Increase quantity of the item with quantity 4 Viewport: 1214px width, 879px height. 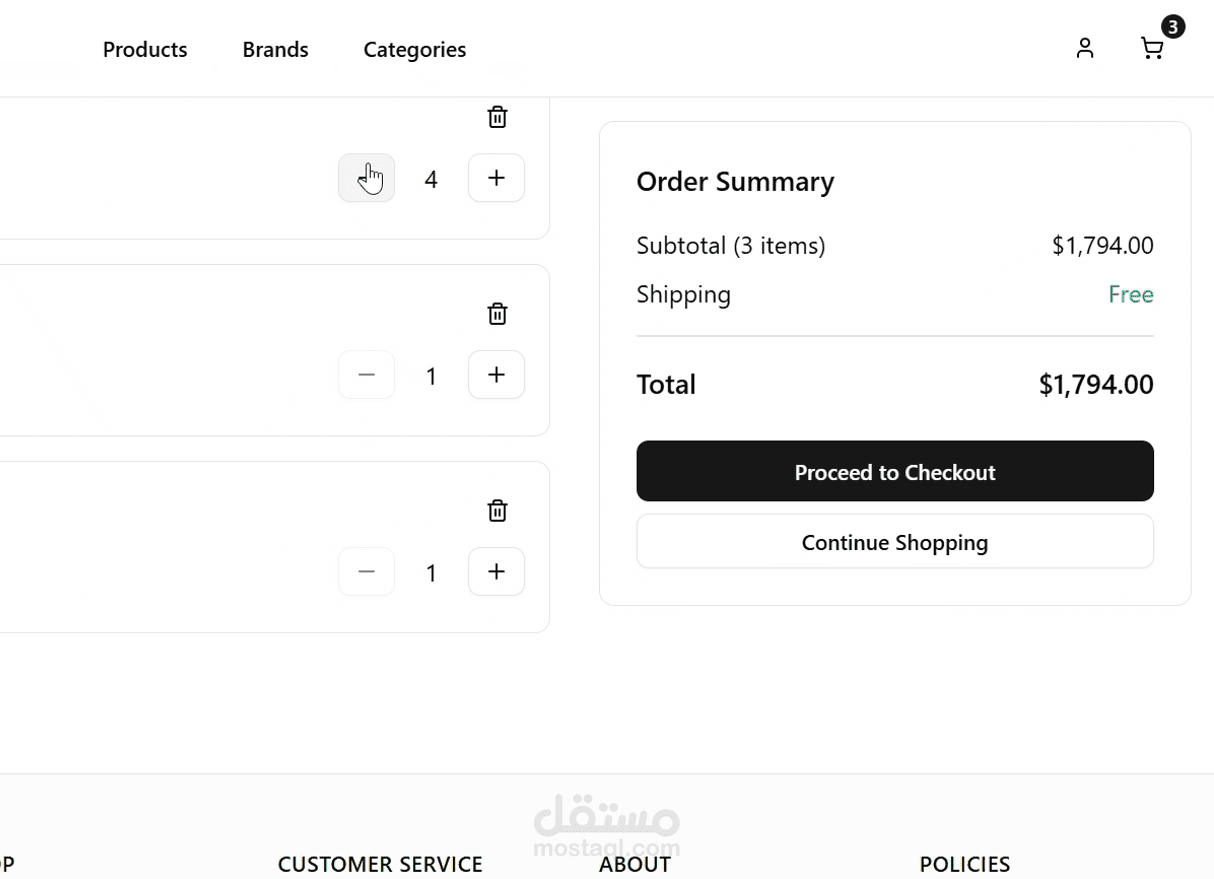coord(496,178)
